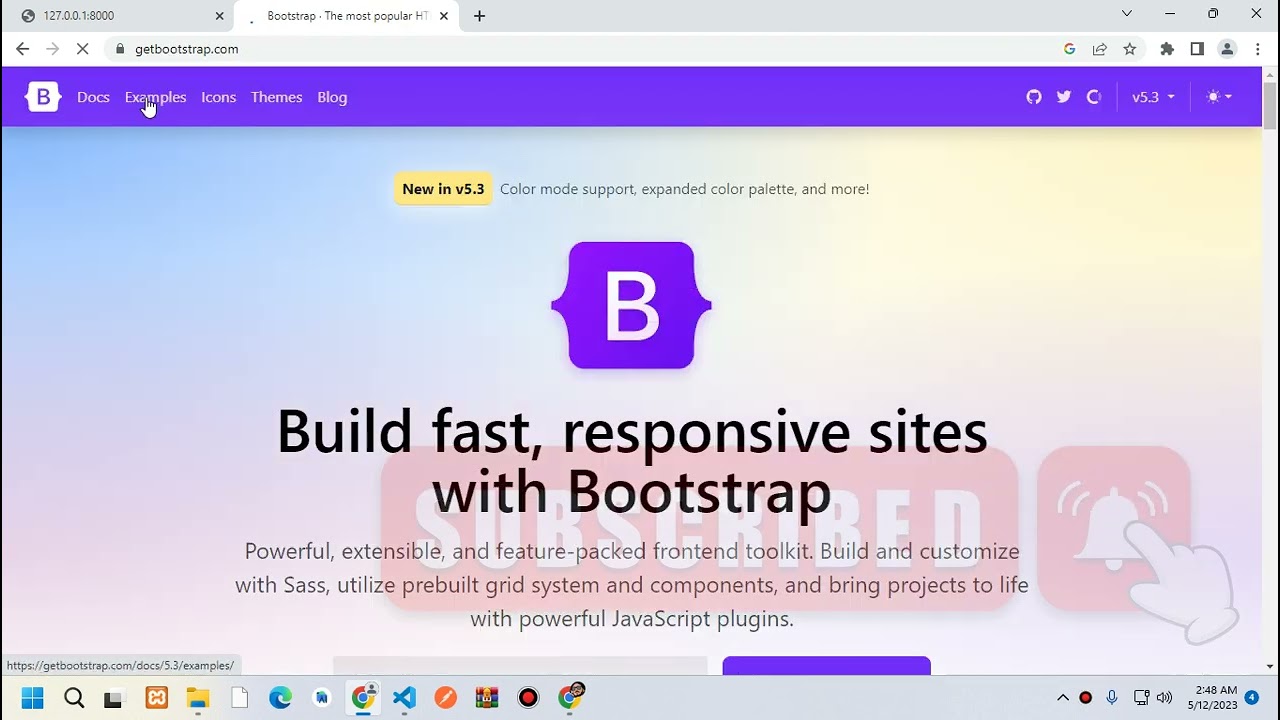Show hidden system tray icons chevron
Screen dimensions: 1280x720
point(1062,697)
